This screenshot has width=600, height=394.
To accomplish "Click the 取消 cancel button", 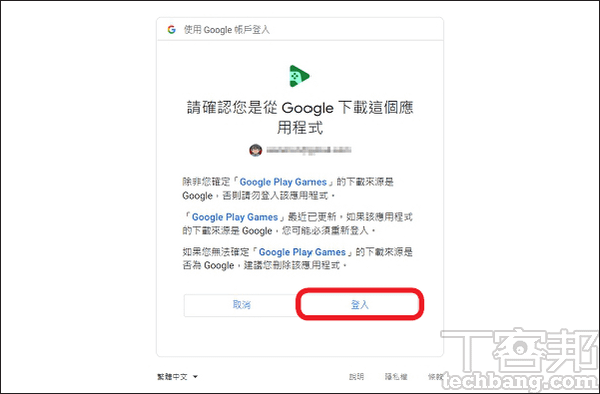I will point(241,305).
